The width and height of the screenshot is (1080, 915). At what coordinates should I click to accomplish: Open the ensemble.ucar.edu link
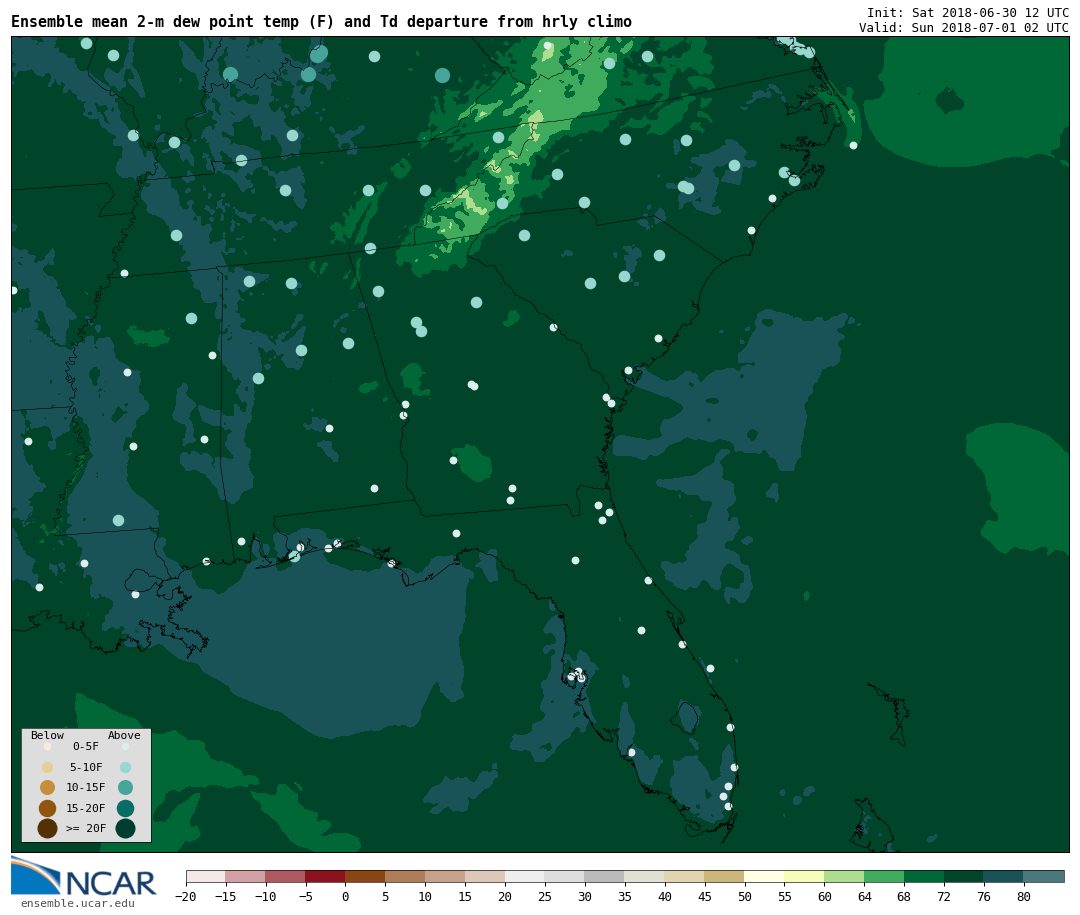point(78,903)
